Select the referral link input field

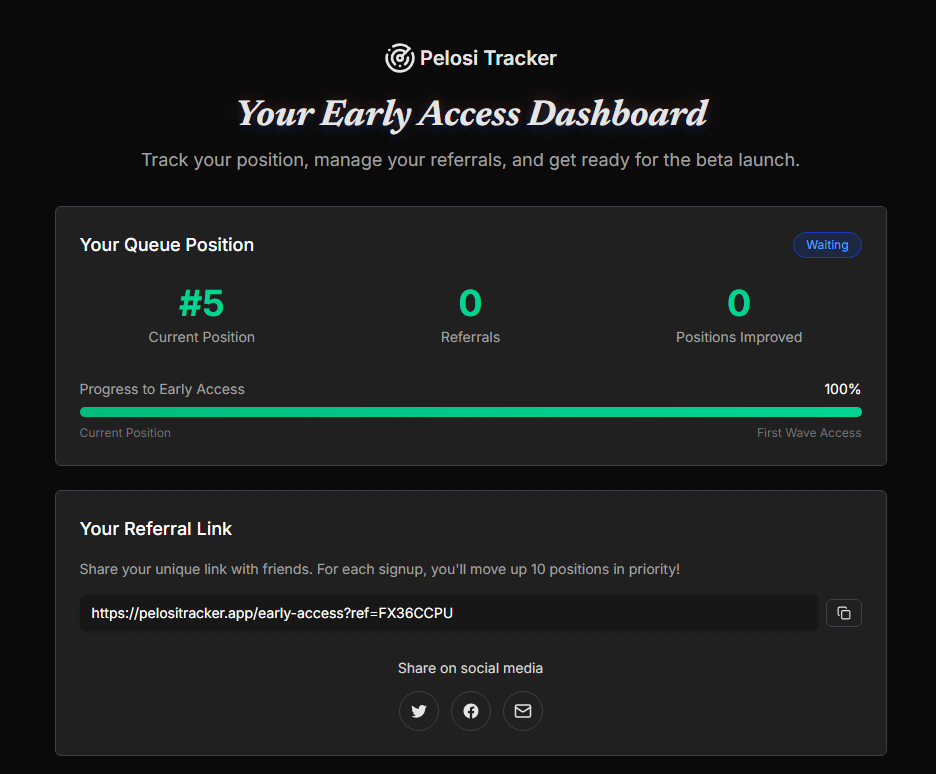click(448, 613)
